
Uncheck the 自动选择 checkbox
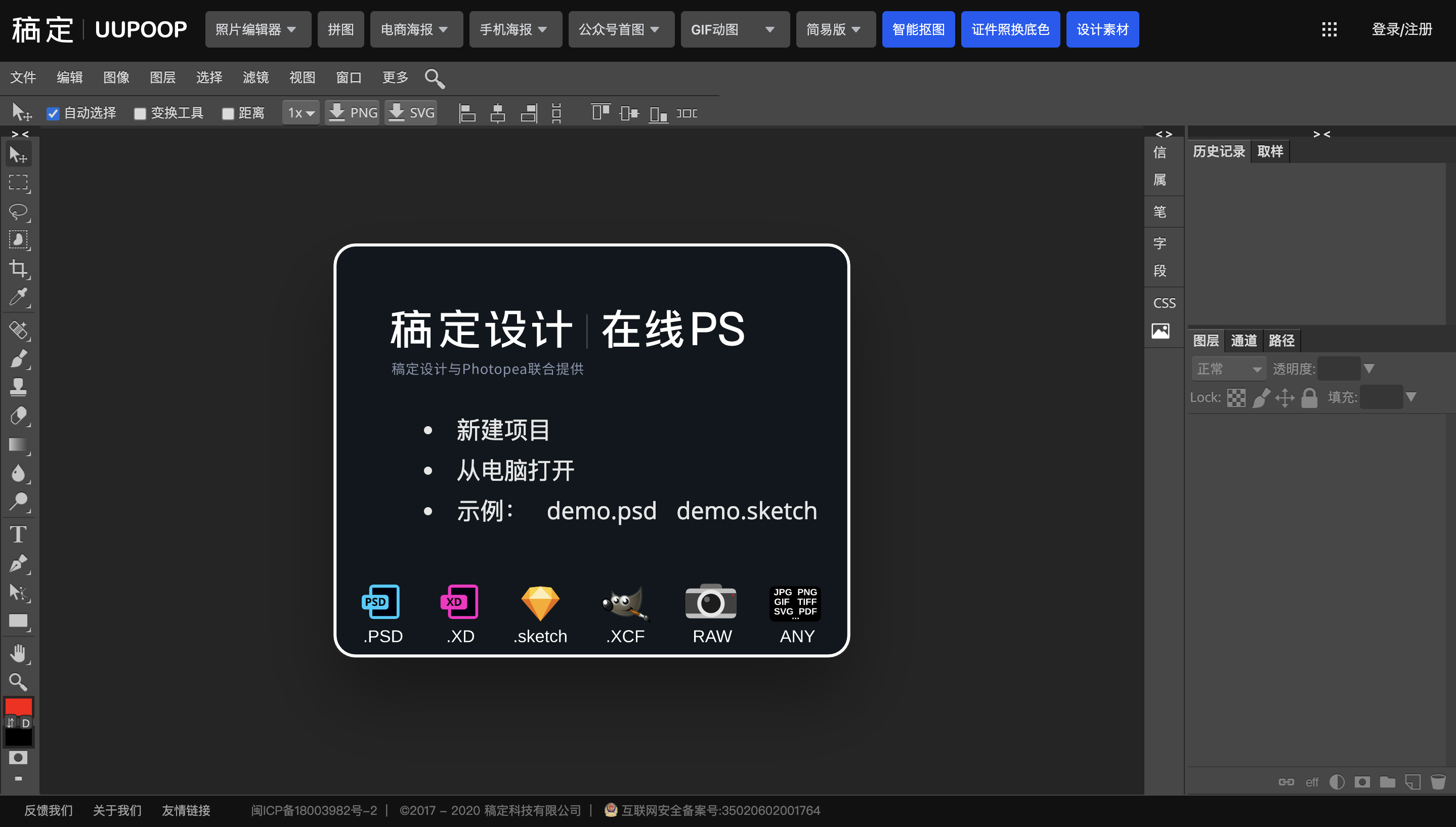pyautogui.click(x=53, y=113)
